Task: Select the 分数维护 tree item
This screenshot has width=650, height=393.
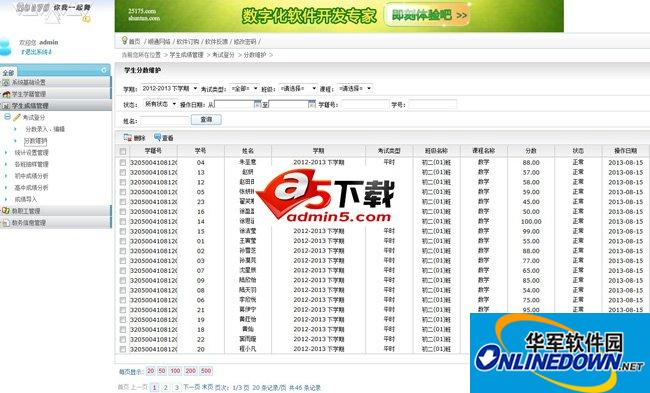Action: (x=36, y=141)
